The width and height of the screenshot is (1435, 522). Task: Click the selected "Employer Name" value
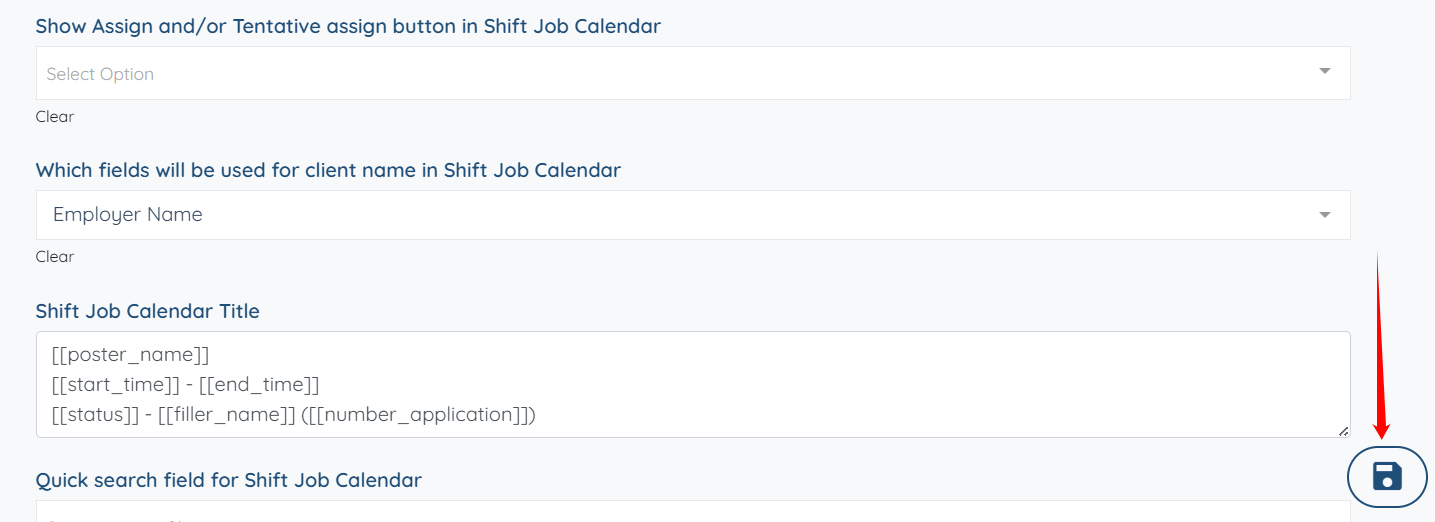click(x=128, y=215)
